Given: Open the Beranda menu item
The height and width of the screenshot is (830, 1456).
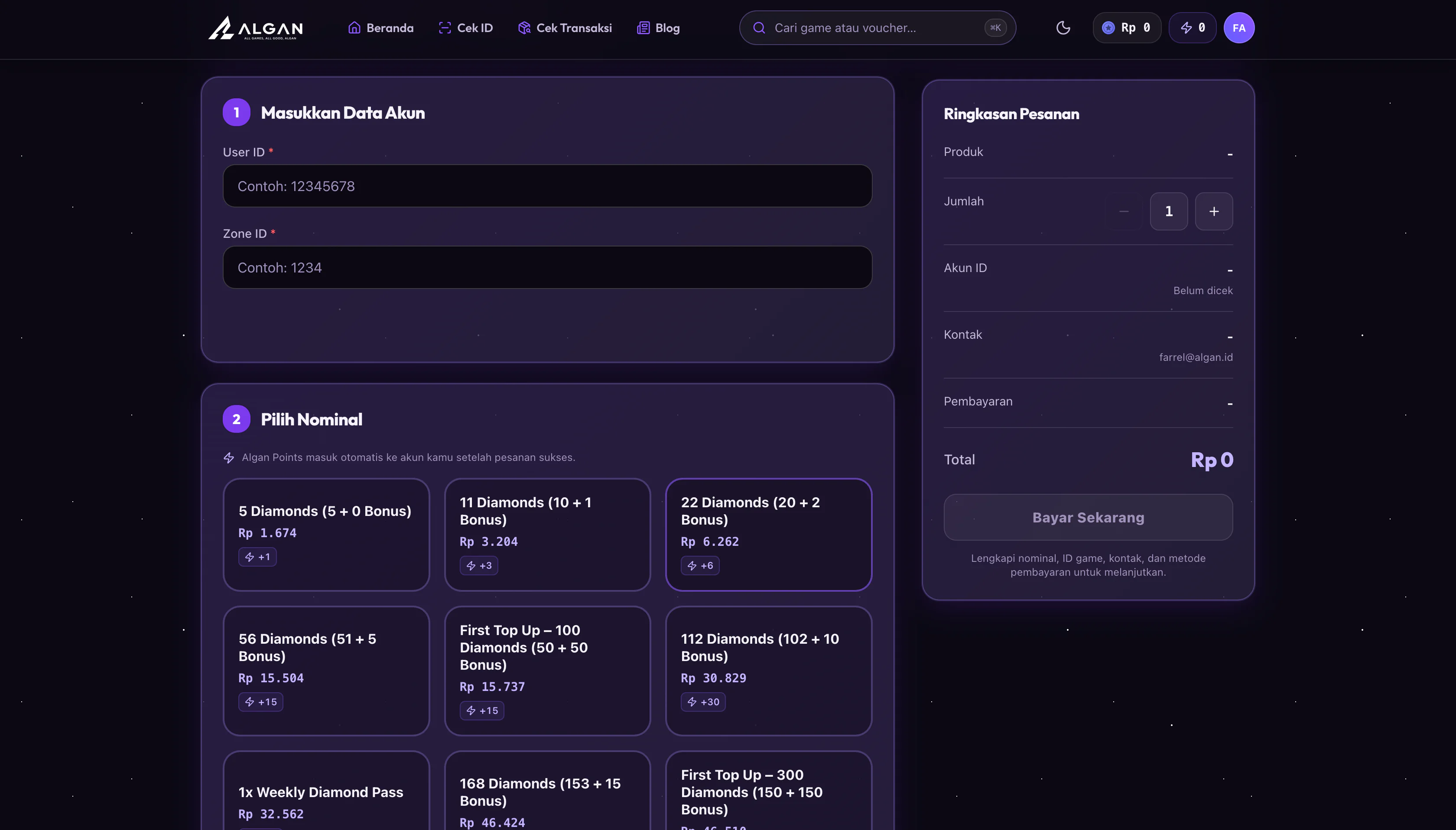Looking at the screenshot, I should (x=381, y=27).
